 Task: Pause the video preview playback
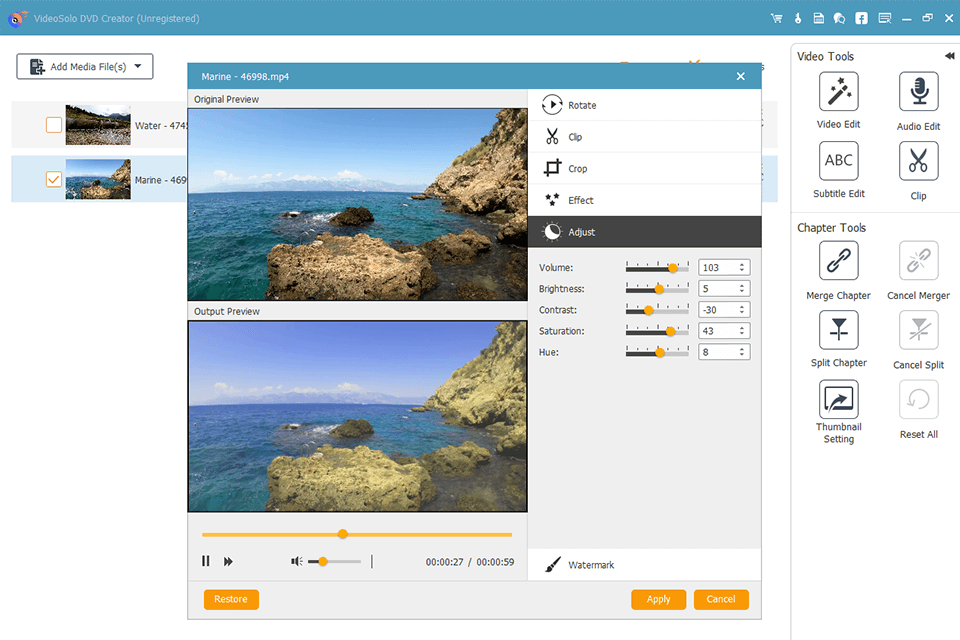click(x=206, y=562)
